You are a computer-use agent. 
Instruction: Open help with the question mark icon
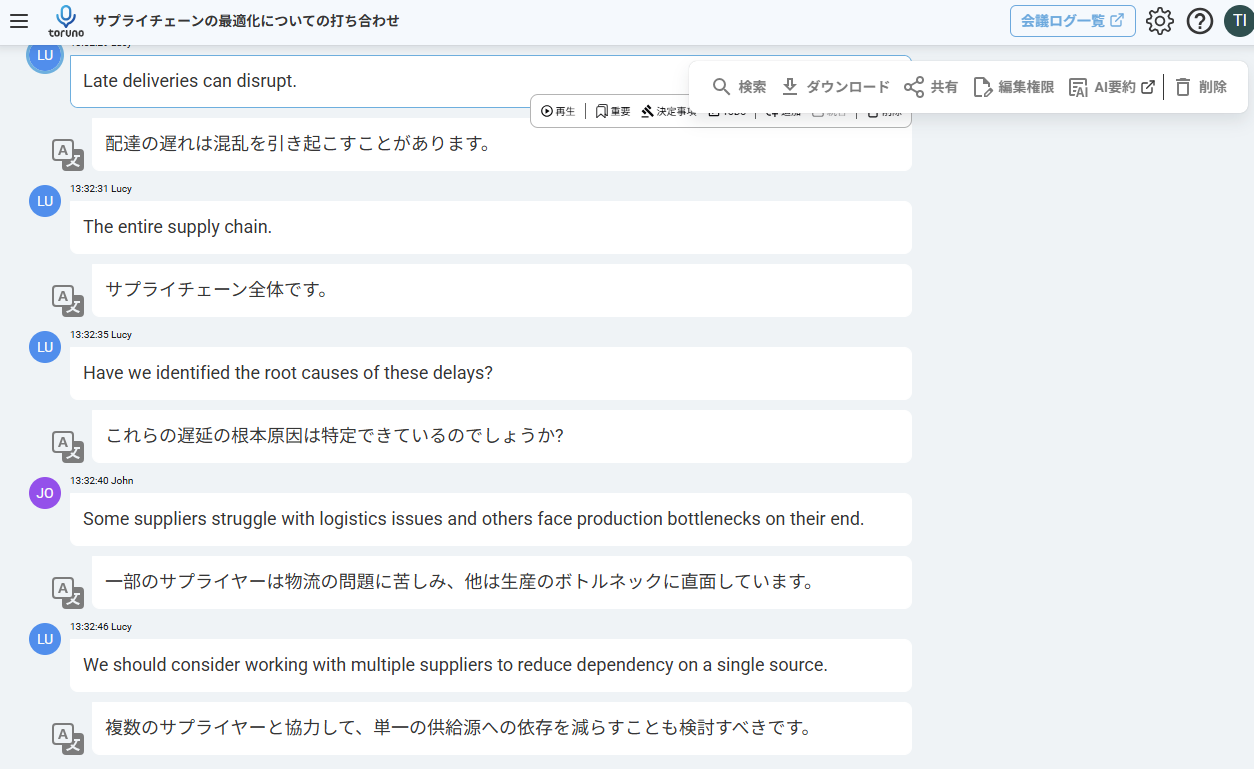click(1200, 21)
